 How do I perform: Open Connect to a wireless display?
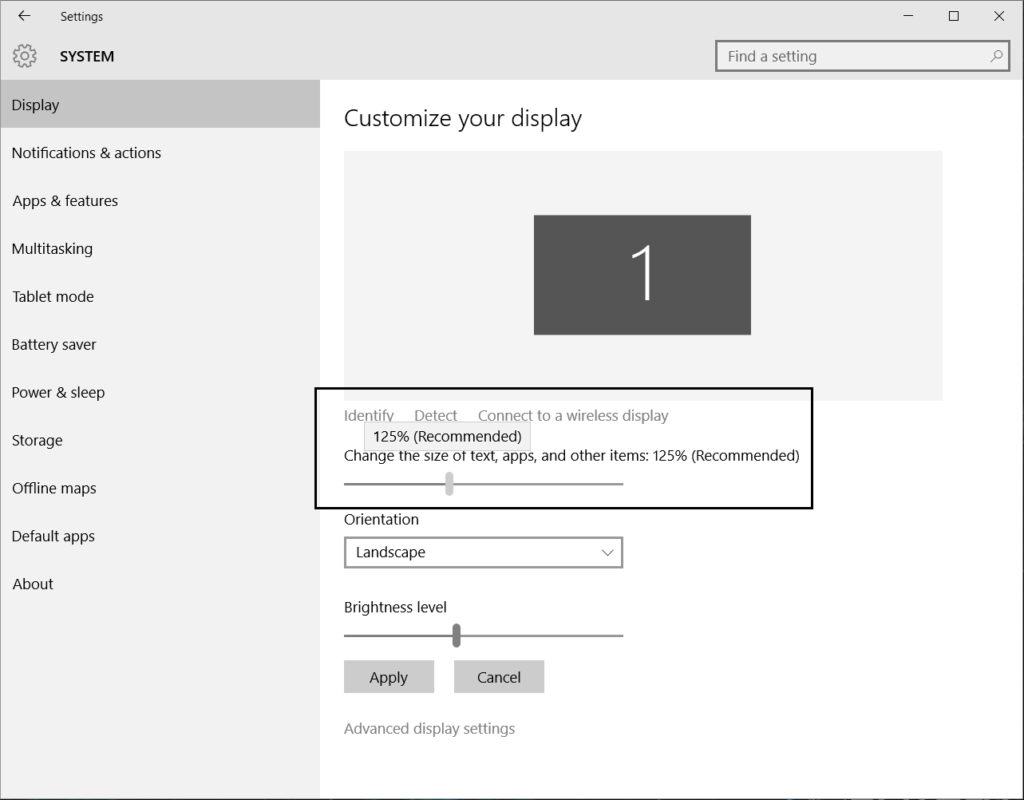pos(572,415)
